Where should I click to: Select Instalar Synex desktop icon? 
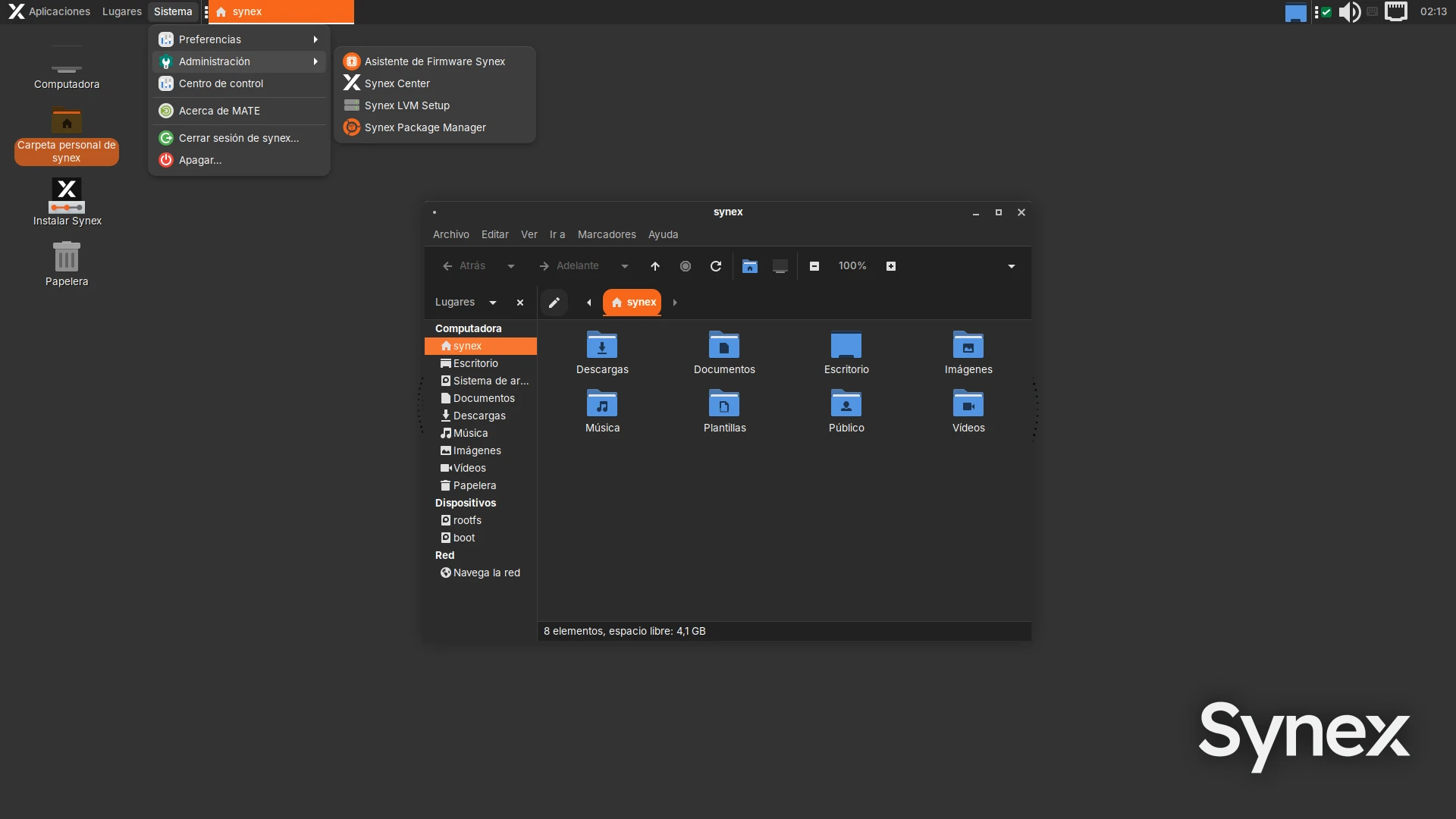[x=67, y=202]
